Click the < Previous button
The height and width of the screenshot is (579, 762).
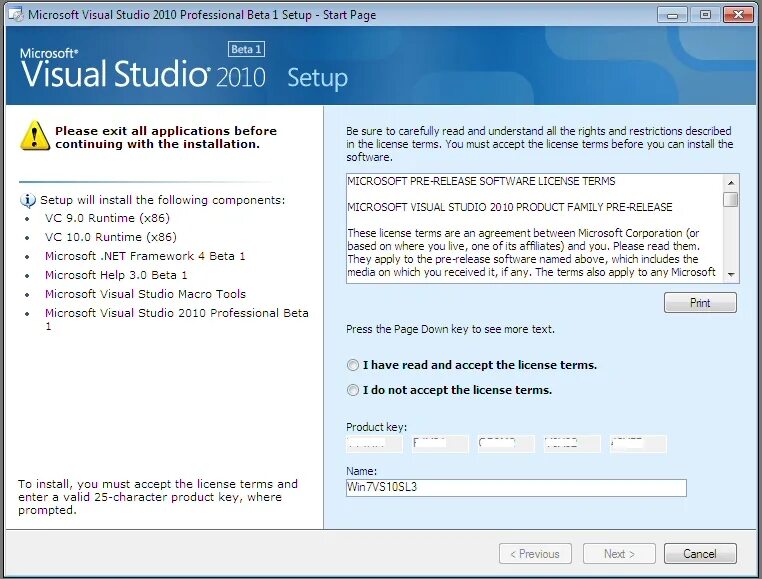click(x=535, y=554)
